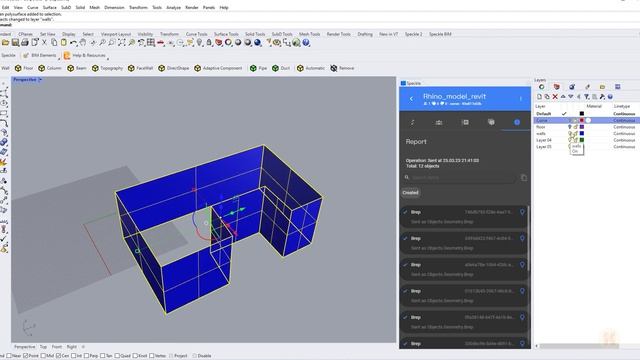Go back using Speckle panel arrow
The width and height of the screenshot is (640, 360).
pos(411,98)
